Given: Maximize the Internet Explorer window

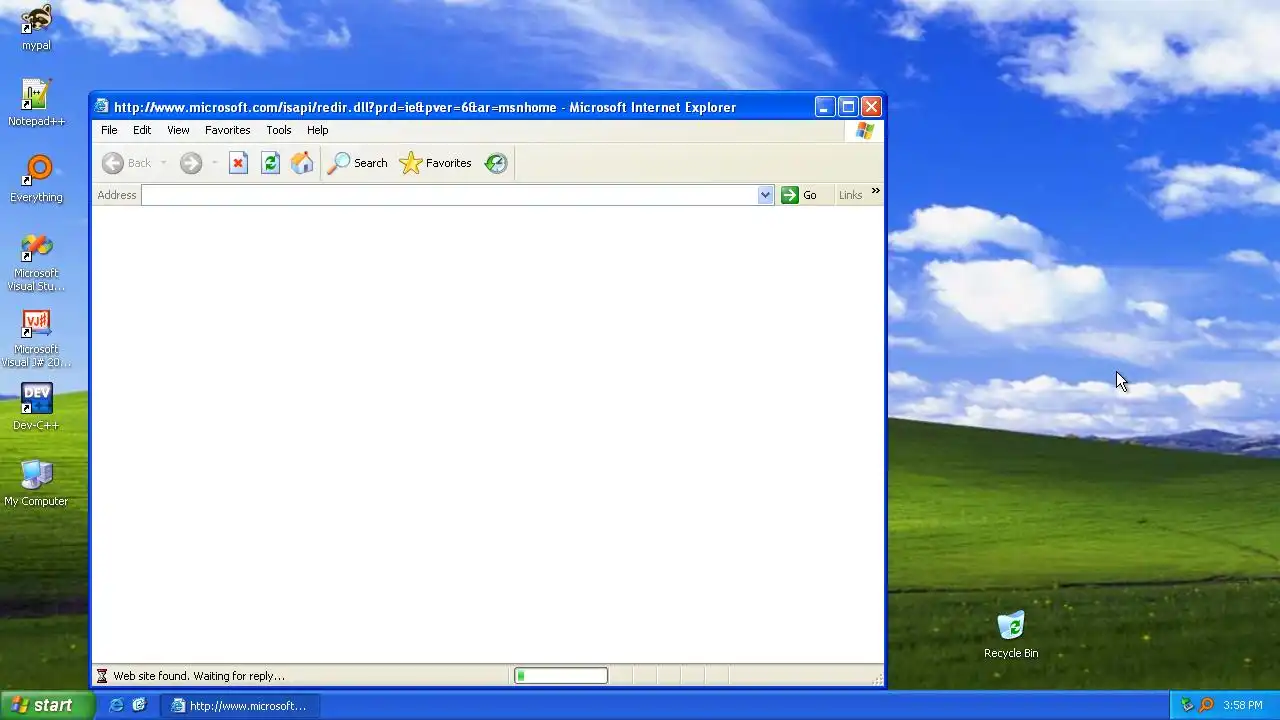Looking at the screenshot, I should pos(848,107).
